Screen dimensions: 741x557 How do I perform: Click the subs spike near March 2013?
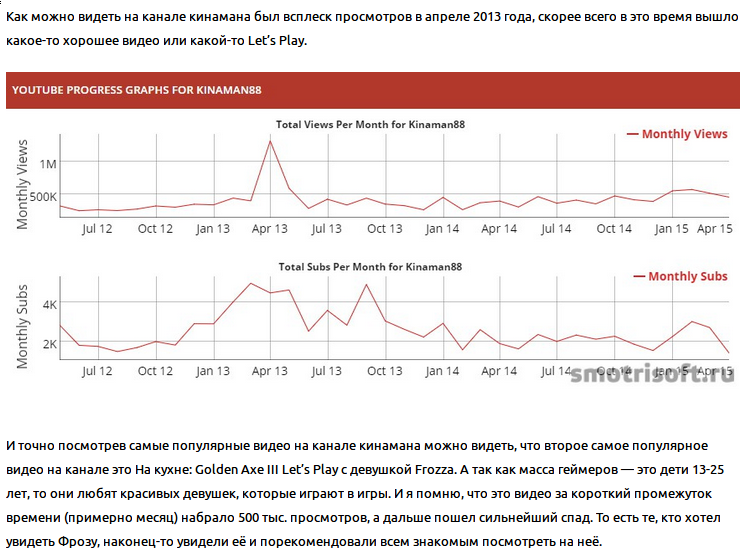coord(250,283)
